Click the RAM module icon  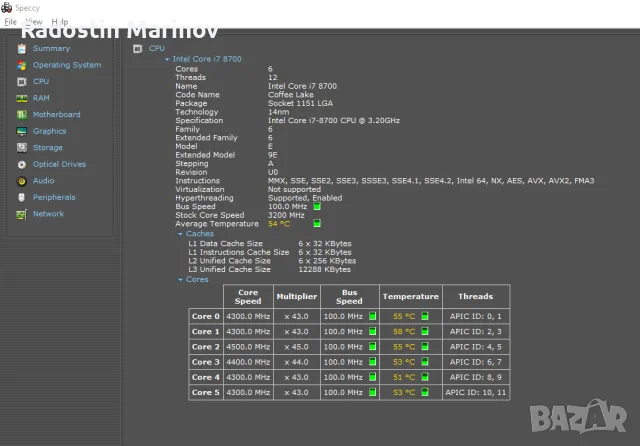[22, 98]
